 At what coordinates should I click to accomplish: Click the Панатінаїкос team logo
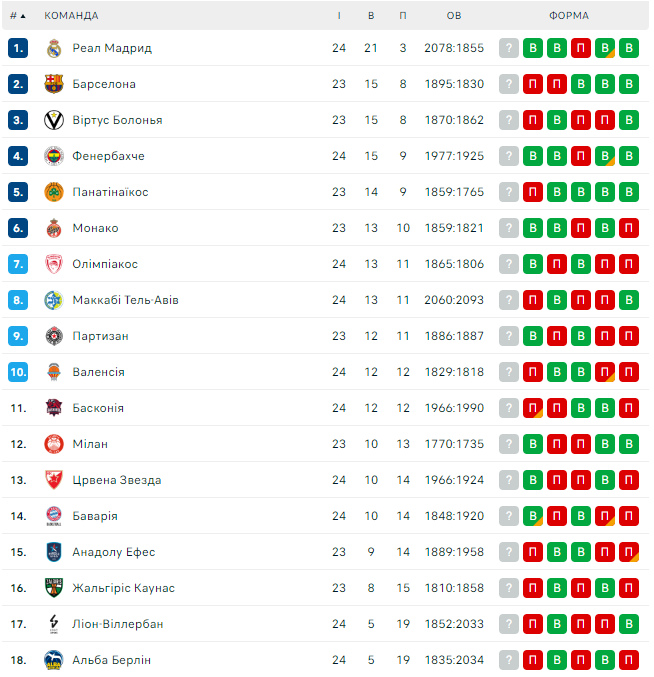[54, 192]
